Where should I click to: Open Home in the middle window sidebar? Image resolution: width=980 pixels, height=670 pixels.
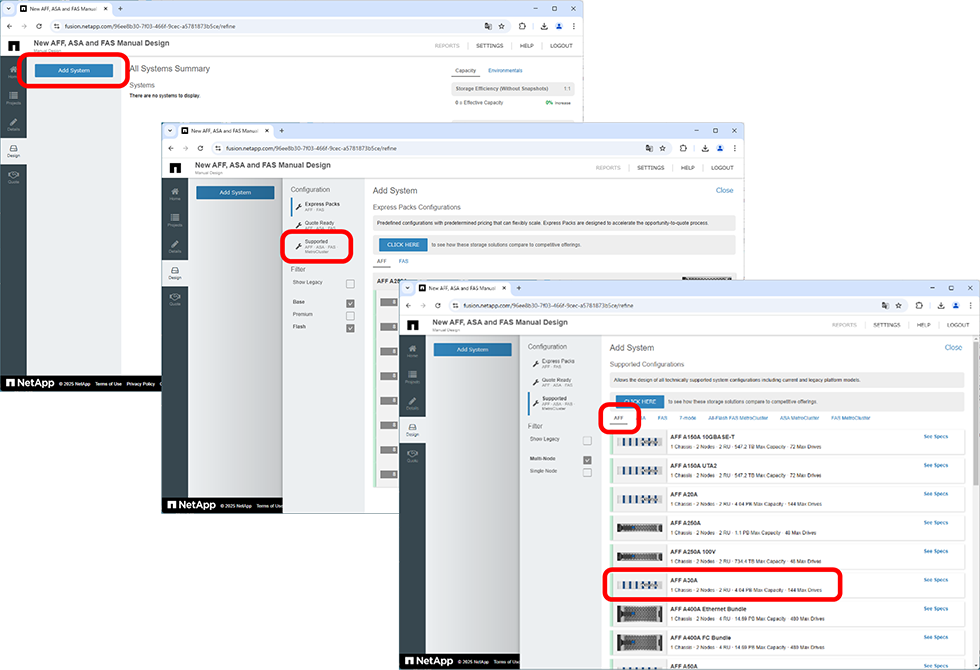click(x=175, y=194)
